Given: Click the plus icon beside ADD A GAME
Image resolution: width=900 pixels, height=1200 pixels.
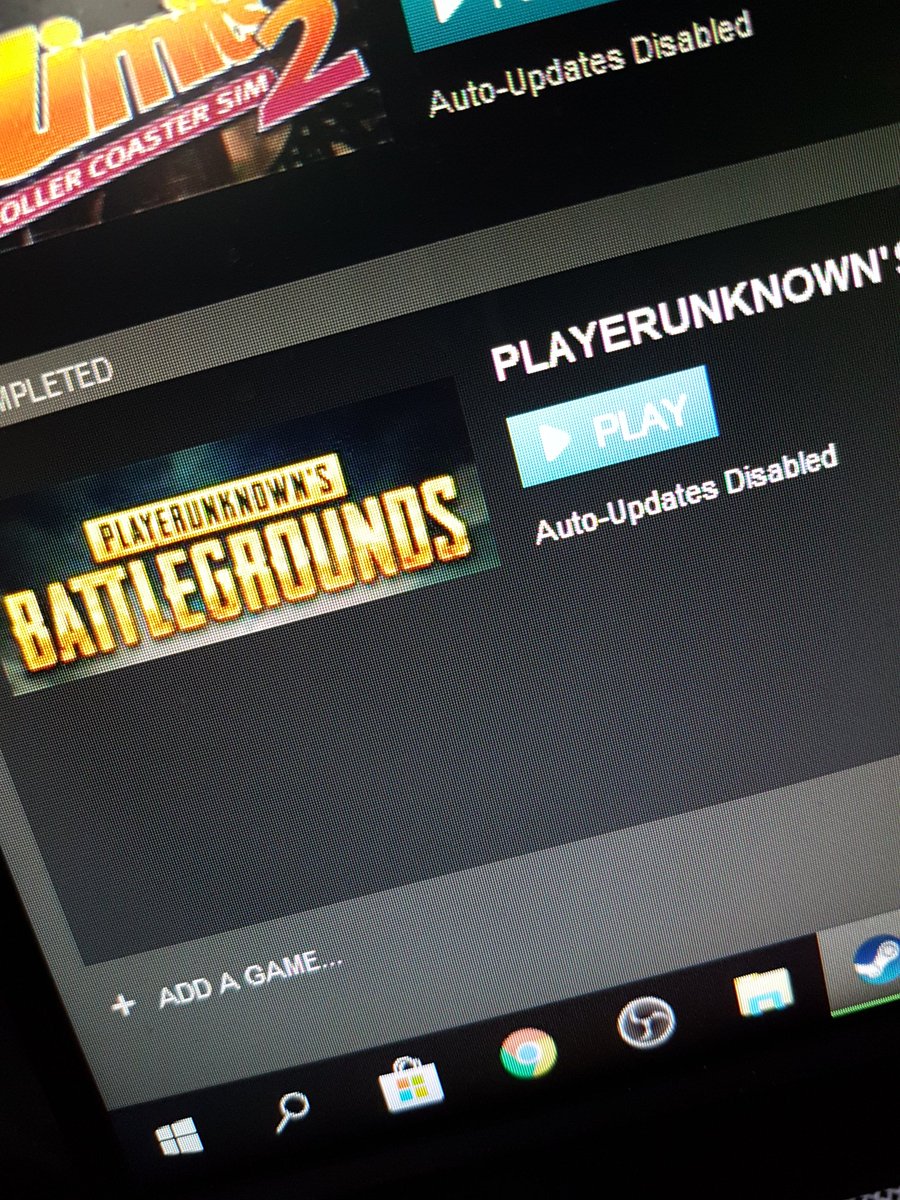Looking at the screenshot, I should [124, 1005].
